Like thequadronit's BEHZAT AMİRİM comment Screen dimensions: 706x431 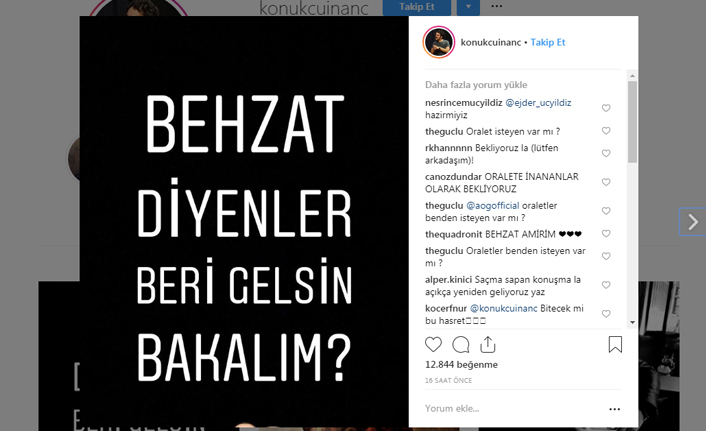(606, 233)
